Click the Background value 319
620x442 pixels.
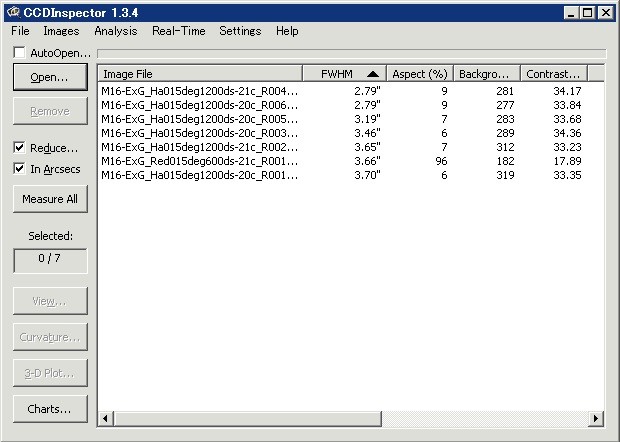[x=505, y=175]
